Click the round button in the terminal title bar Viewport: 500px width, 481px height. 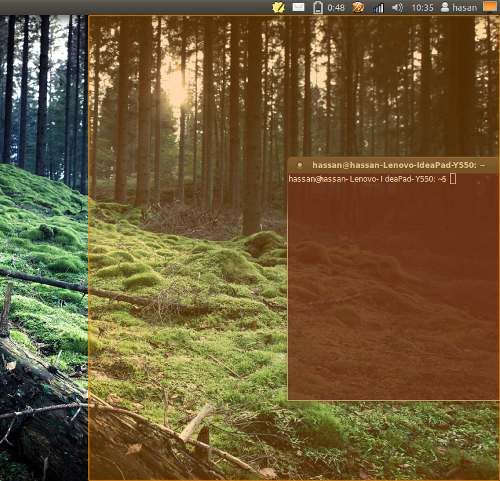tap(299, 165)
